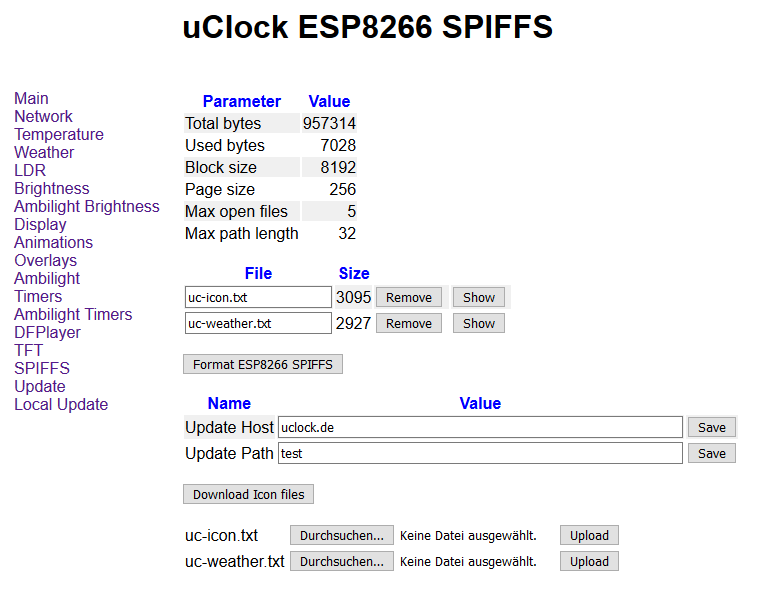This screenshot has height=590, width=758.
Task: Click the File column header
Action: 258,273
